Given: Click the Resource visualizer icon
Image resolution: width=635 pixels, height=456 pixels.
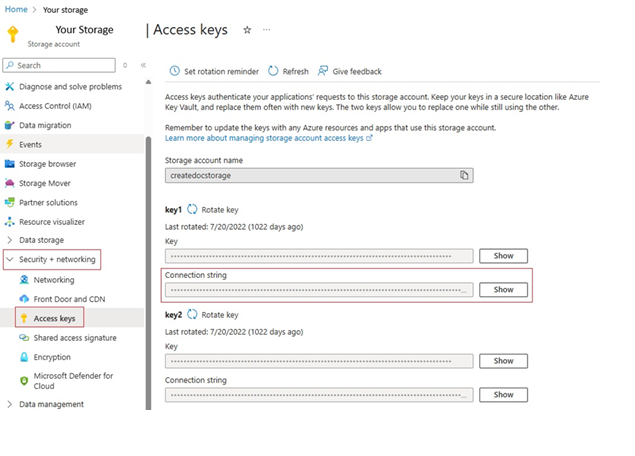Looking at the screenshot, I should coord(9,222).
